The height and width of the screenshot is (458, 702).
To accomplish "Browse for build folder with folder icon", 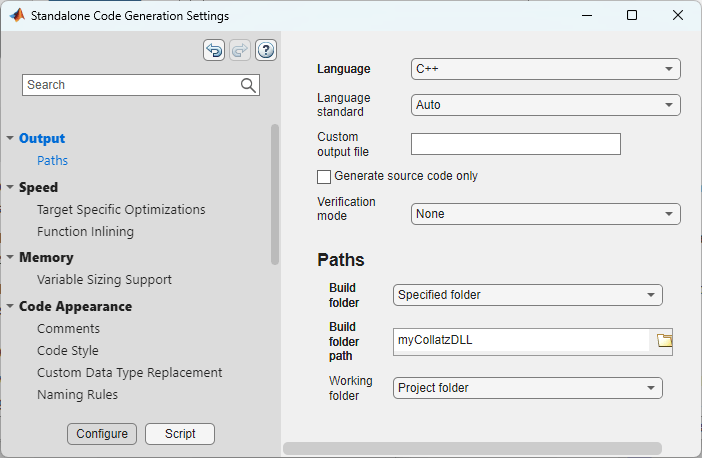I will point(664,341).
